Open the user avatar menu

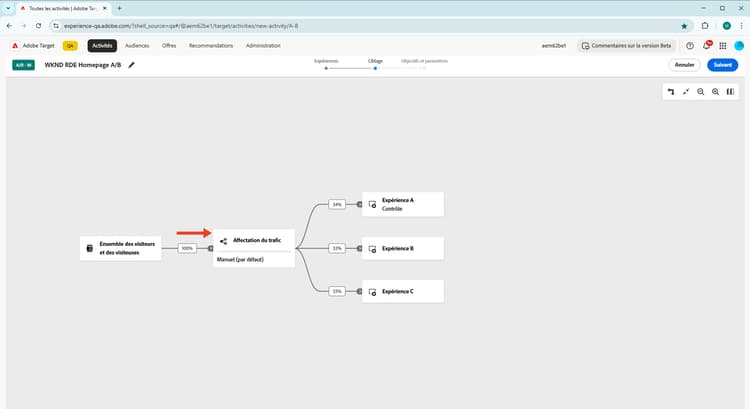[739, 45]
